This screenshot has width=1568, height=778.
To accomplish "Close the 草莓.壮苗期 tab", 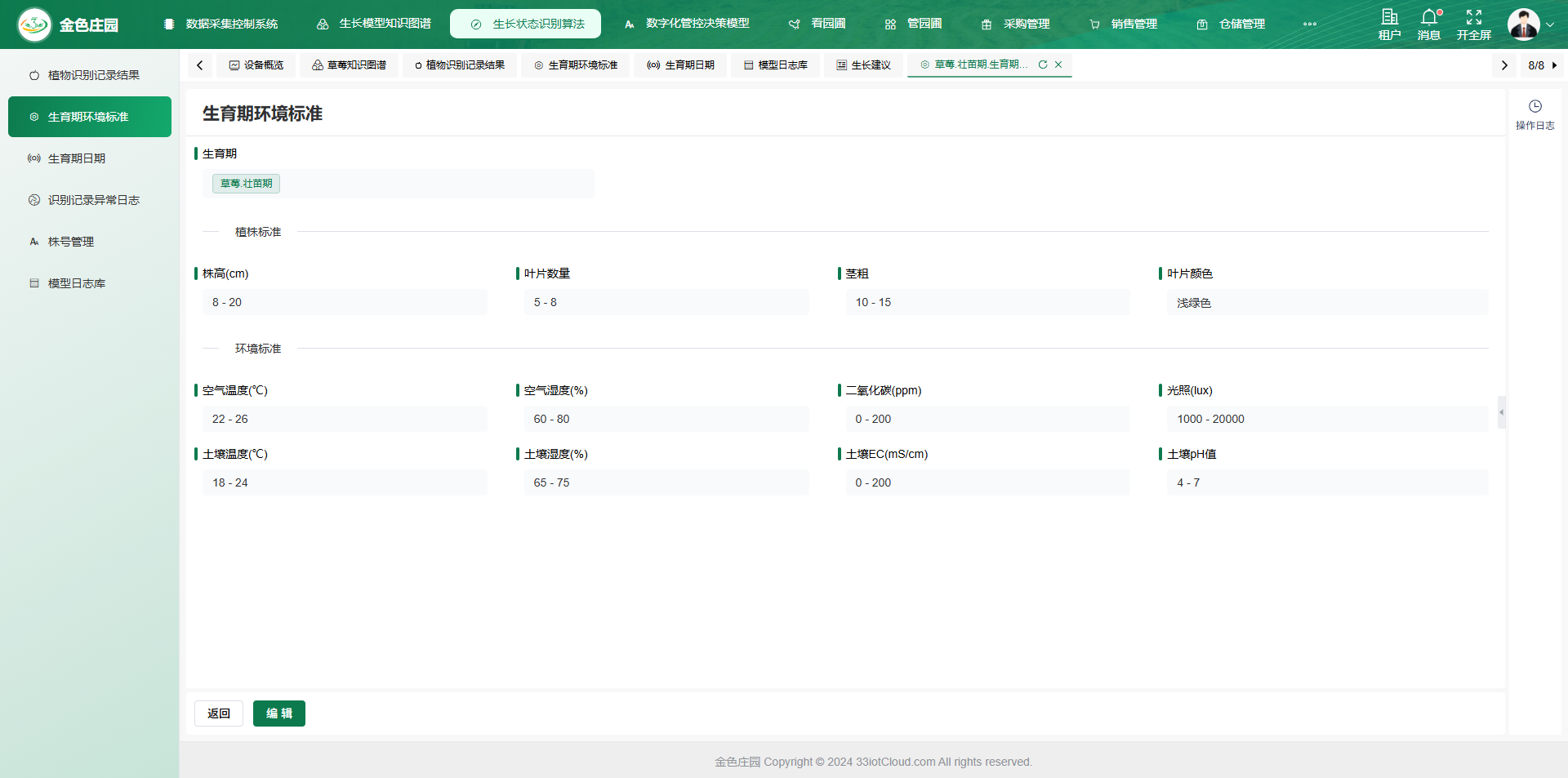I will point(1058,64).
